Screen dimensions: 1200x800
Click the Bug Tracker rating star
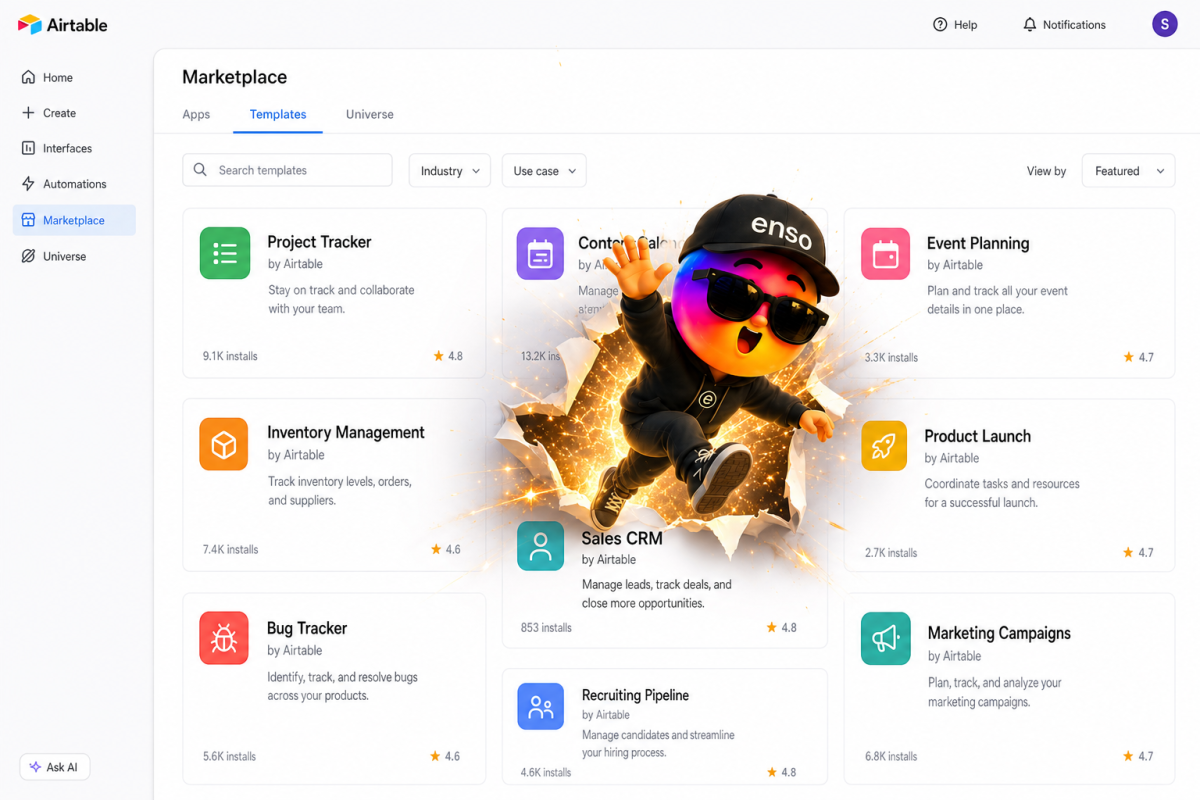(436, 756)
